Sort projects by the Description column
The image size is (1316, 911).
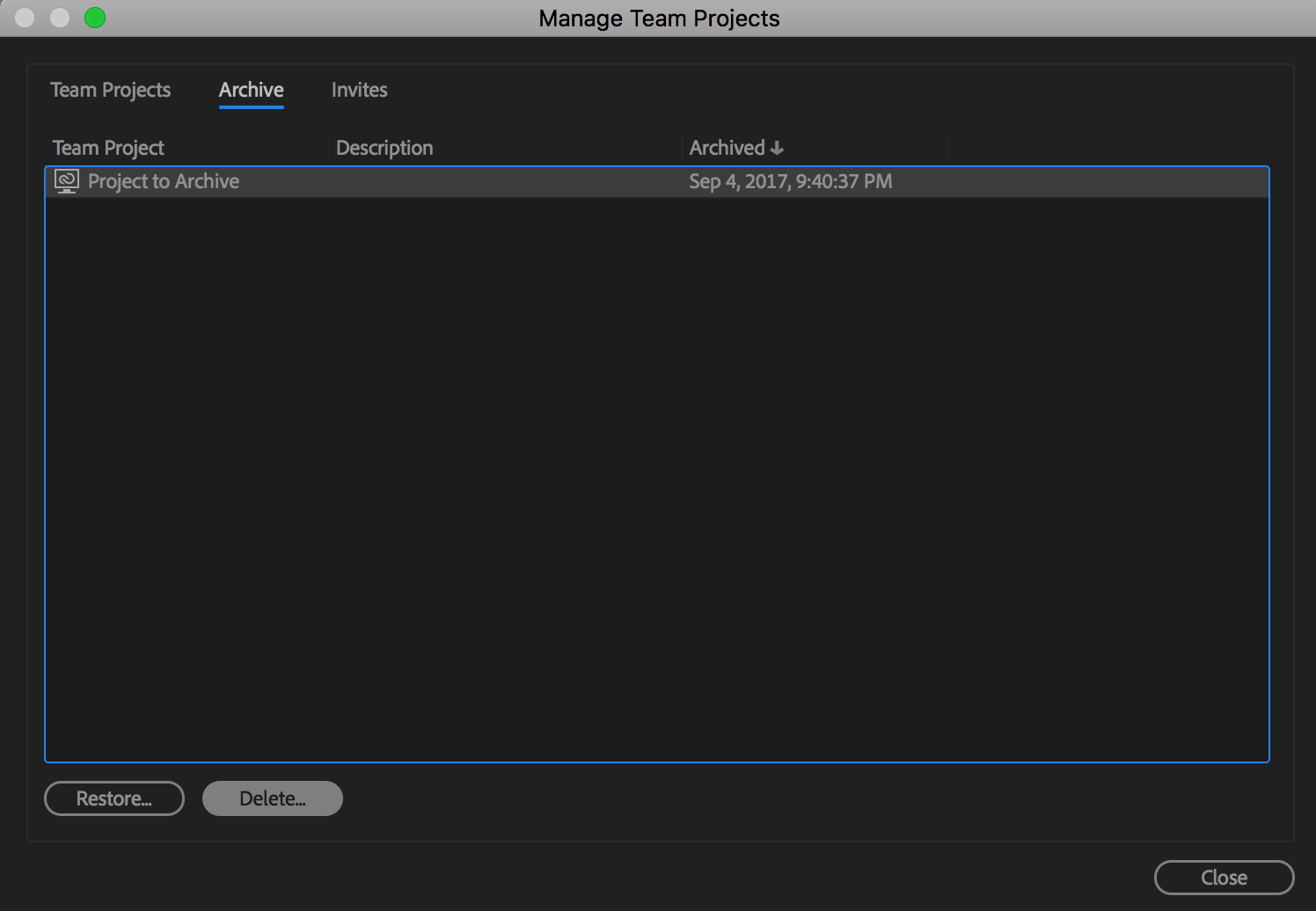384,147
